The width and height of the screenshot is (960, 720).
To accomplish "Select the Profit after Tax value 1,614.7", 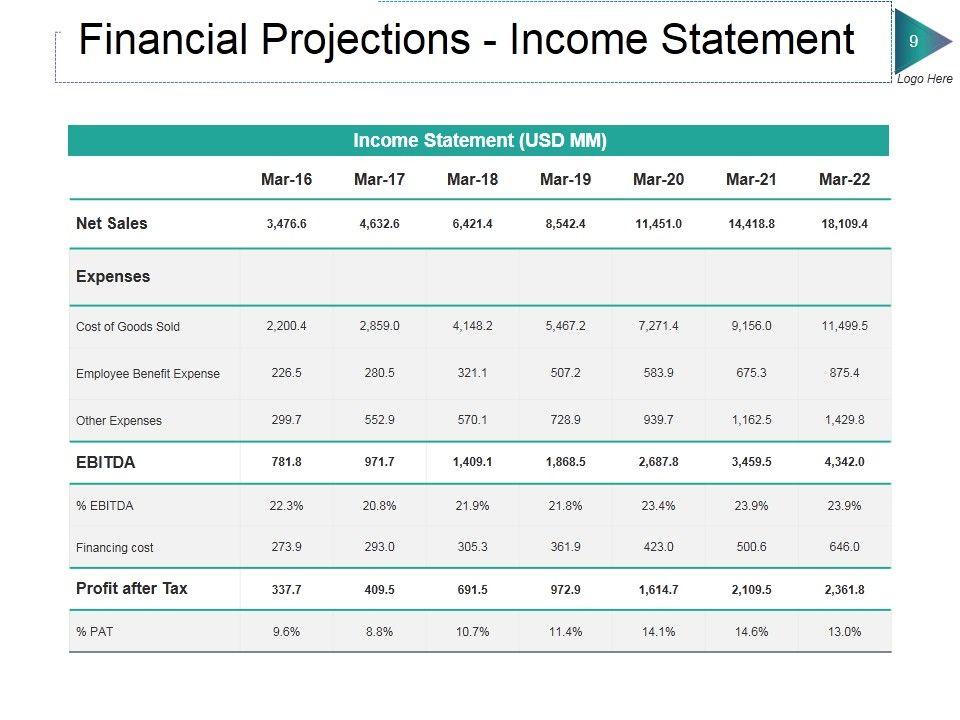I will pos(658,590).
